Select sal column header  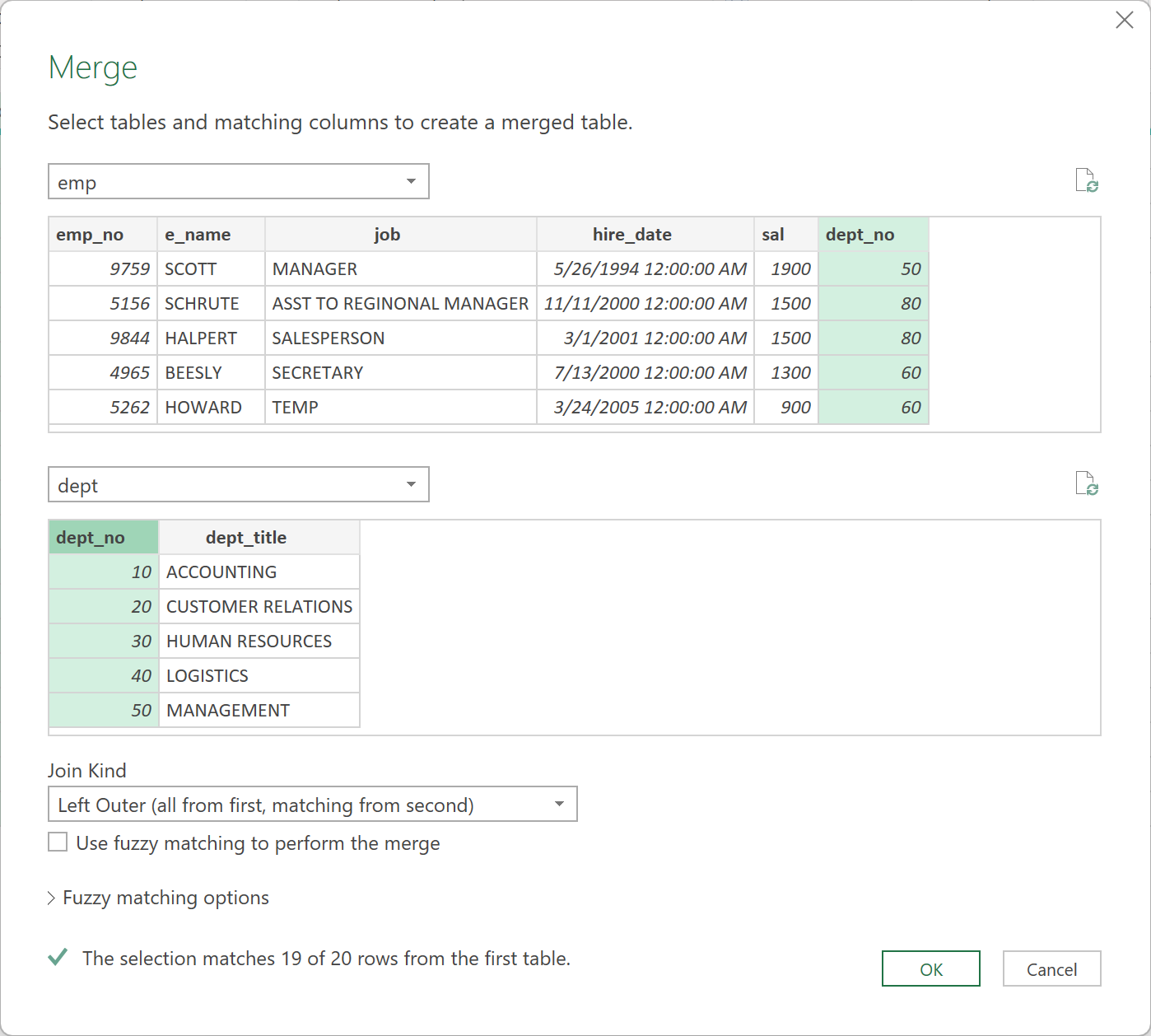[x=785, y=235]
